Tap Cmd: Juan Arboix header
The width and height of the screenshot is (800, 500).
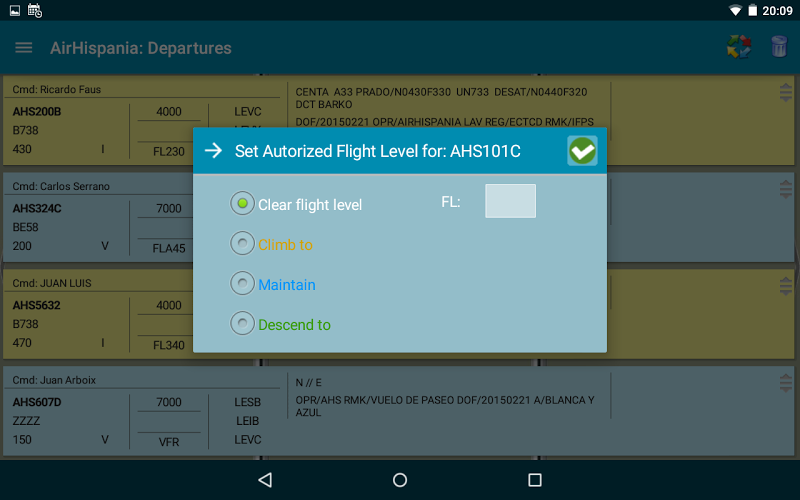pos(54,380)
